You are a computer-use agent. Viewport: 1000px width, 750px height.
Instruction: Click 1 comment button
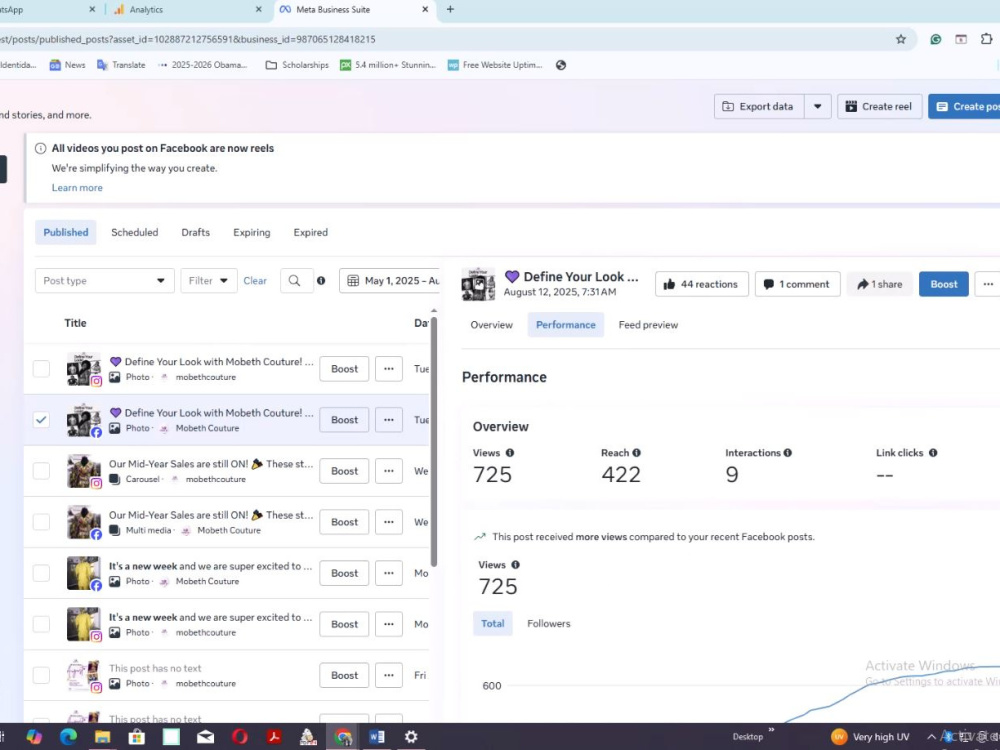798,284
